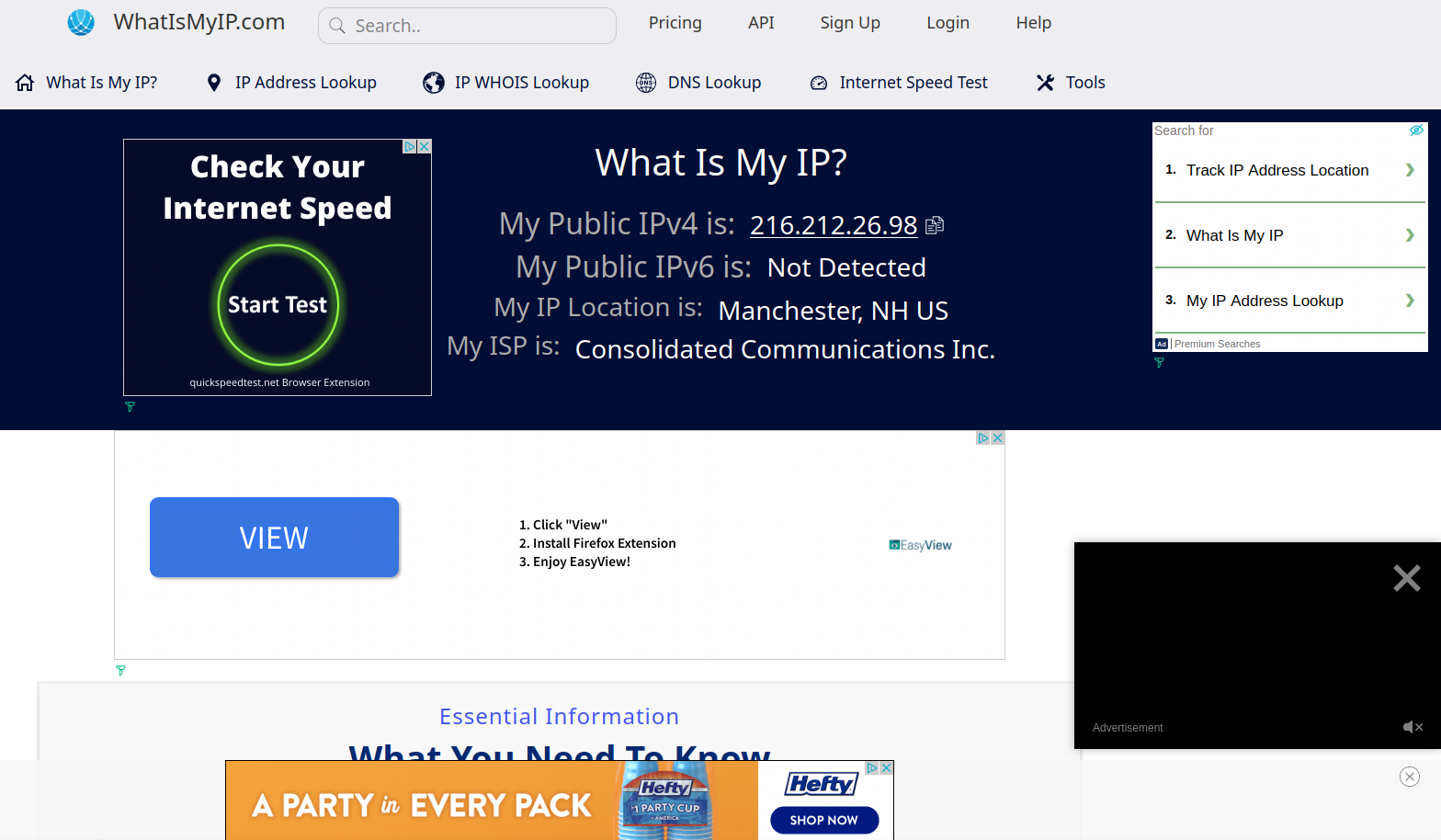Viewport: 1441px width, 840px height.
Task: Click the map pin icon for IP Address Lookup
Action: tap(214, 83)
